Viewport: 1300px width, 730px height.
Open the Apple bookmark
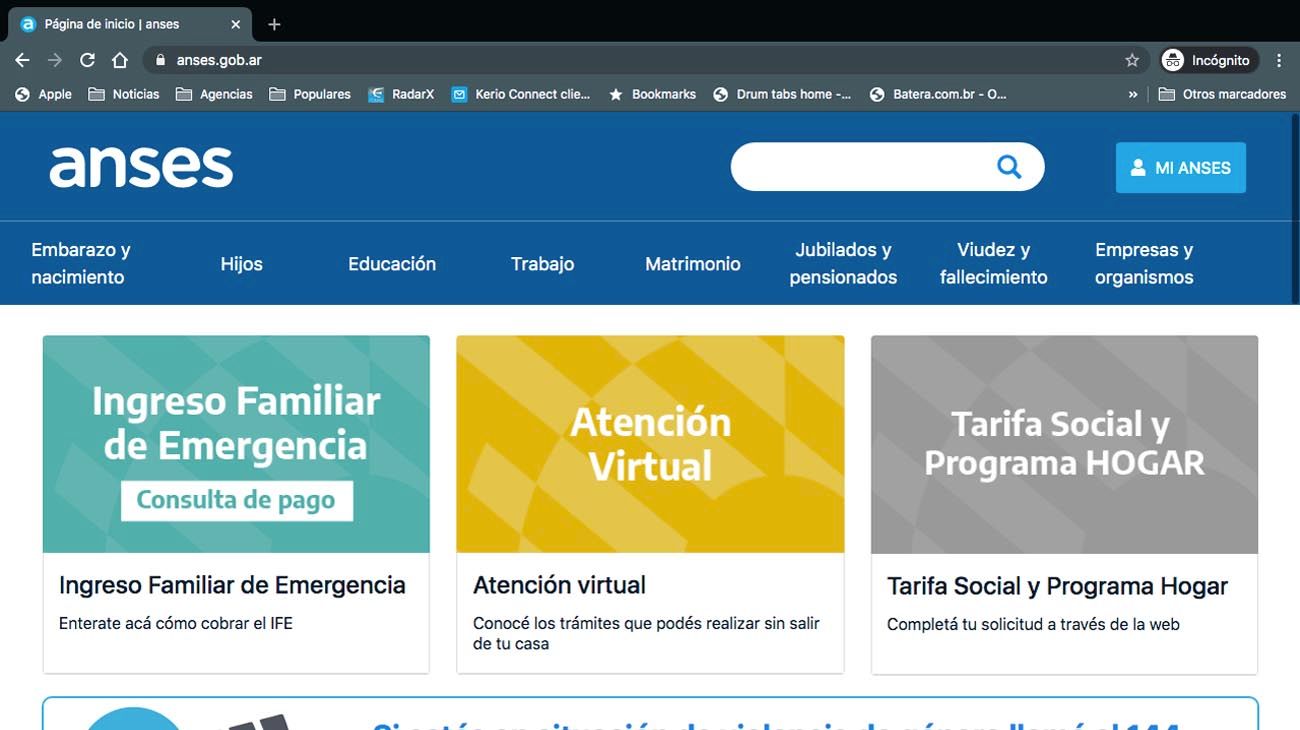43,94
